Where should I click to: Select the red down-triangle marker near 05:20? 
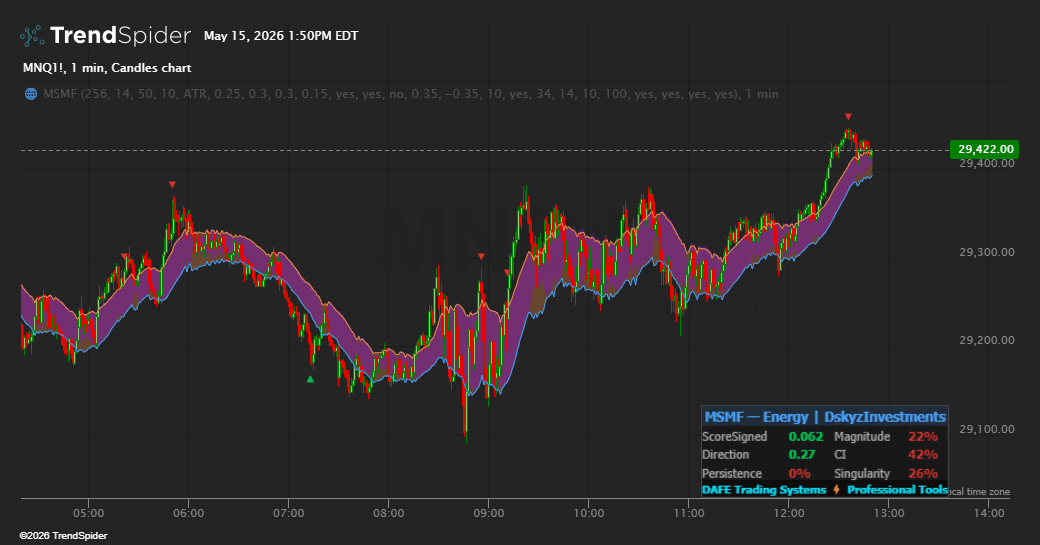click(124, 256)
